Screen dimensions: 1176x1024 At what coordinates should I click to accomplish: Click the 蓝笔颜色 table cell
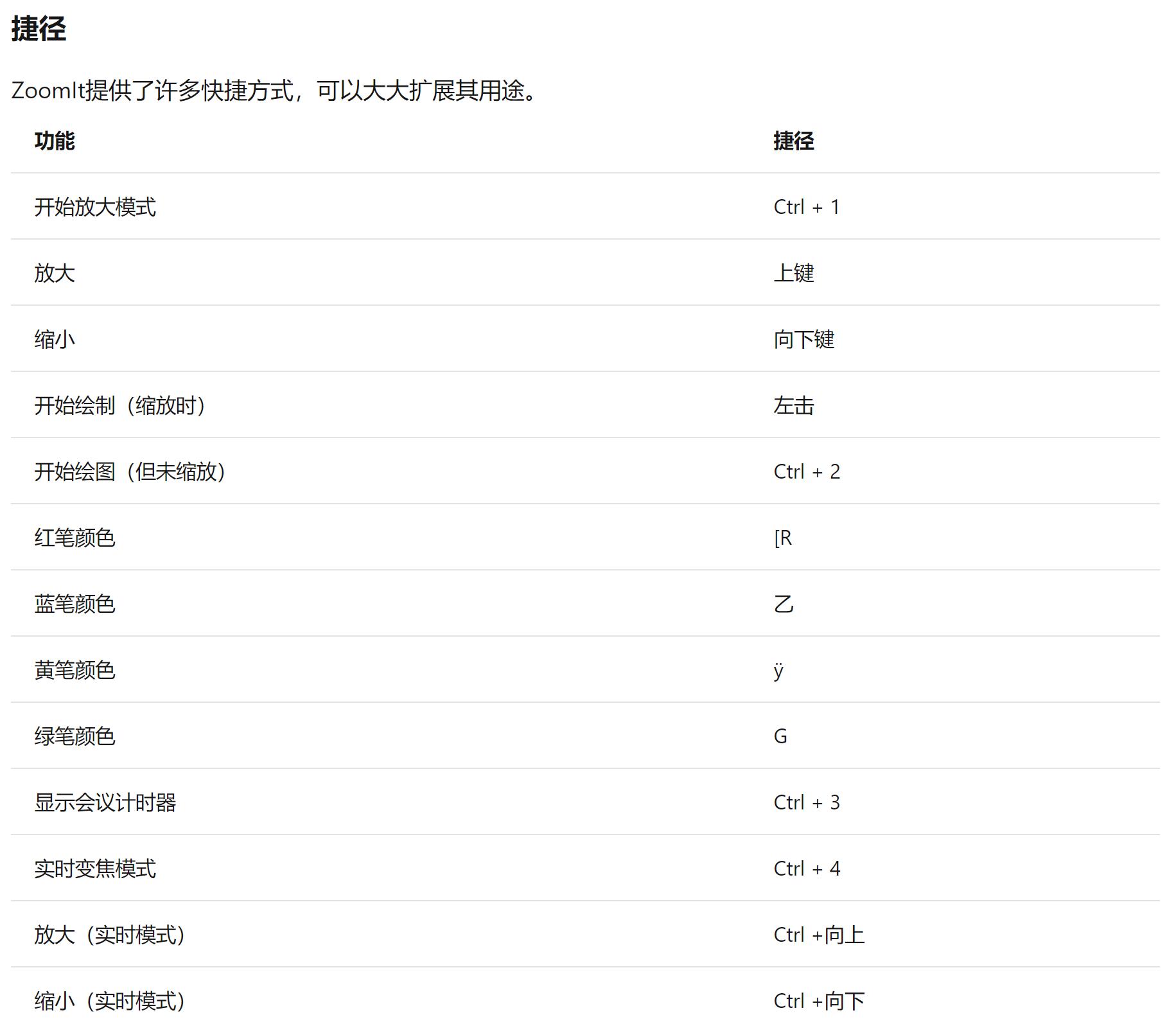[x=76, y=605]
